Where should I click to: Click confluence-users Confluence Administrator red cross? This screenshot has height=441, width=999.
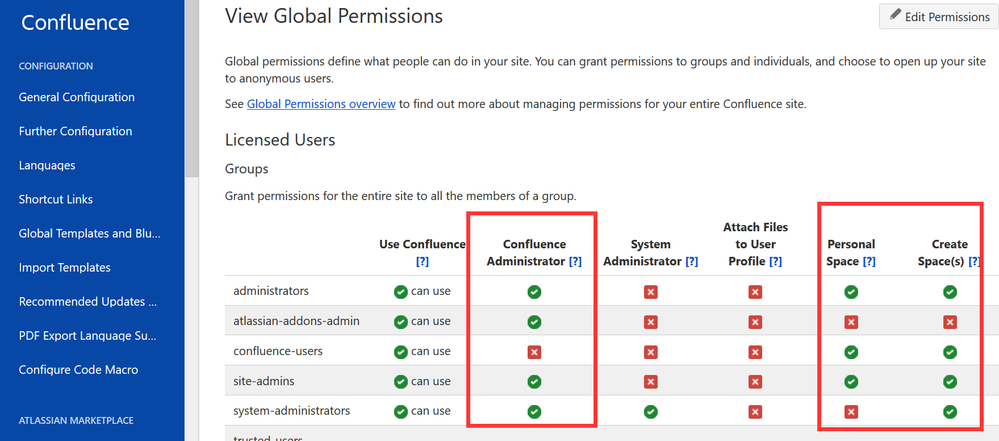coord(535,352)
